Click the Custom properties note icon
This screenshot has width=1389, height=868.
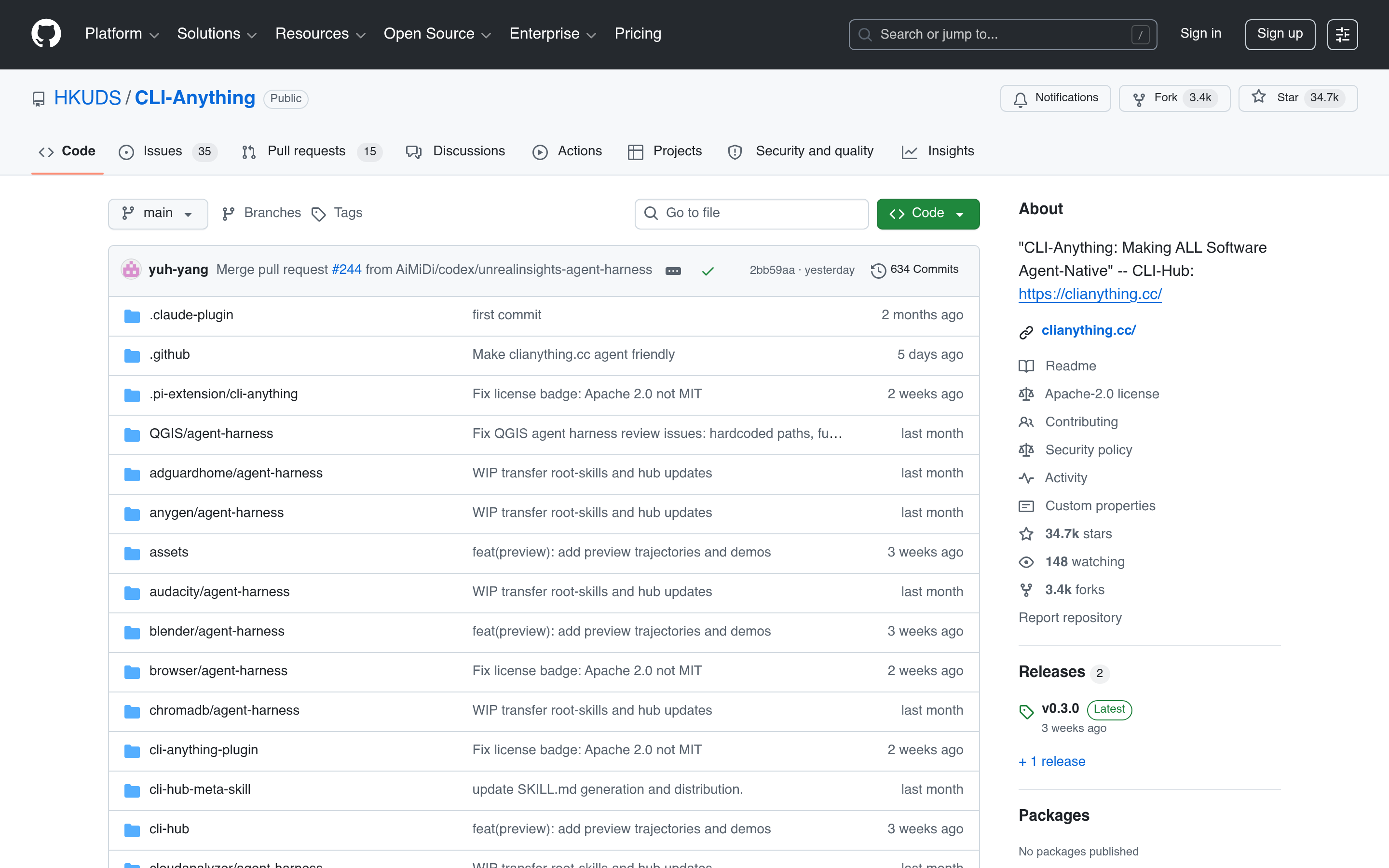tap(1026, 506)
